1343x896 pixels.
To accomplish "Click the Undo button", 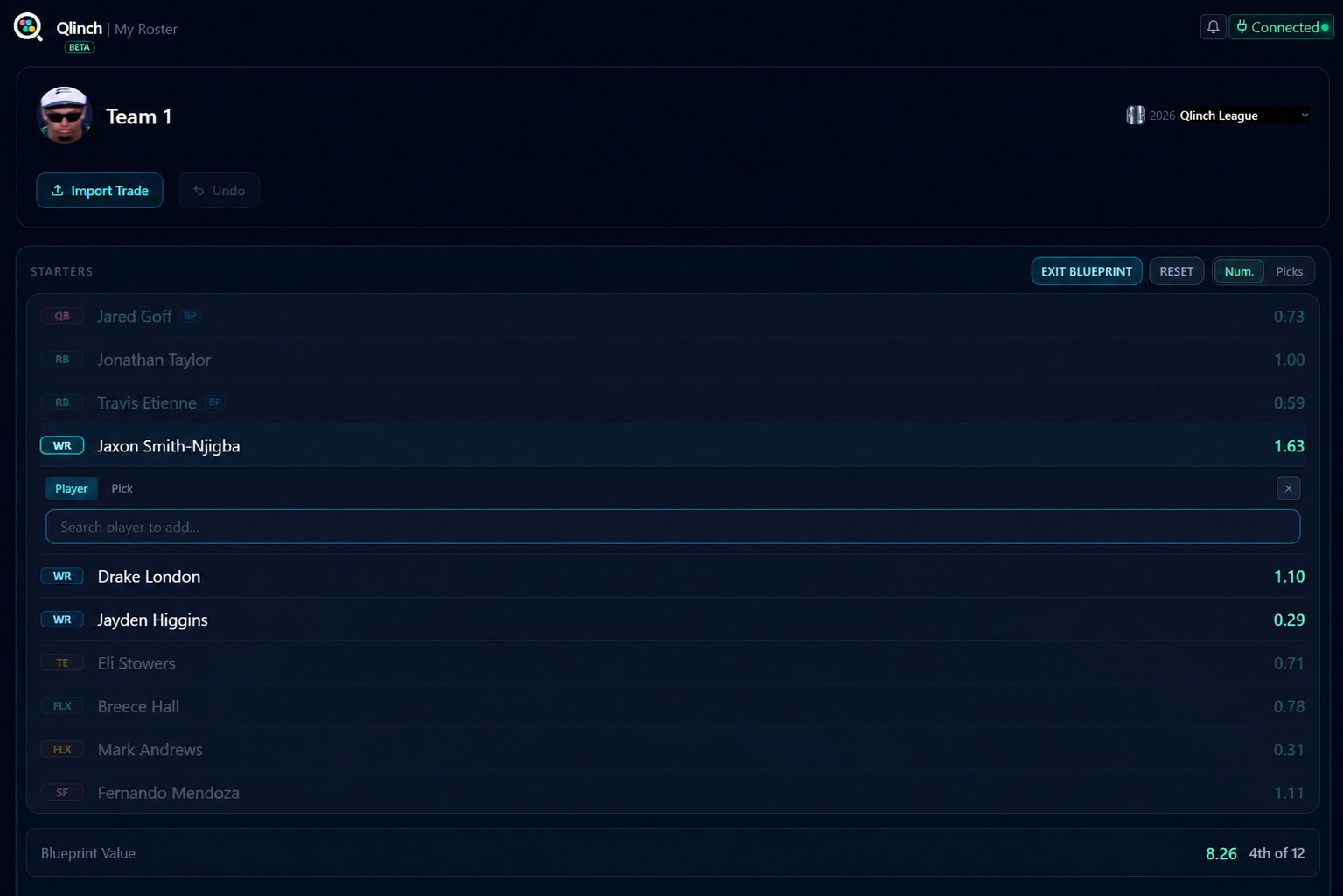I will (x=219, y=191).
